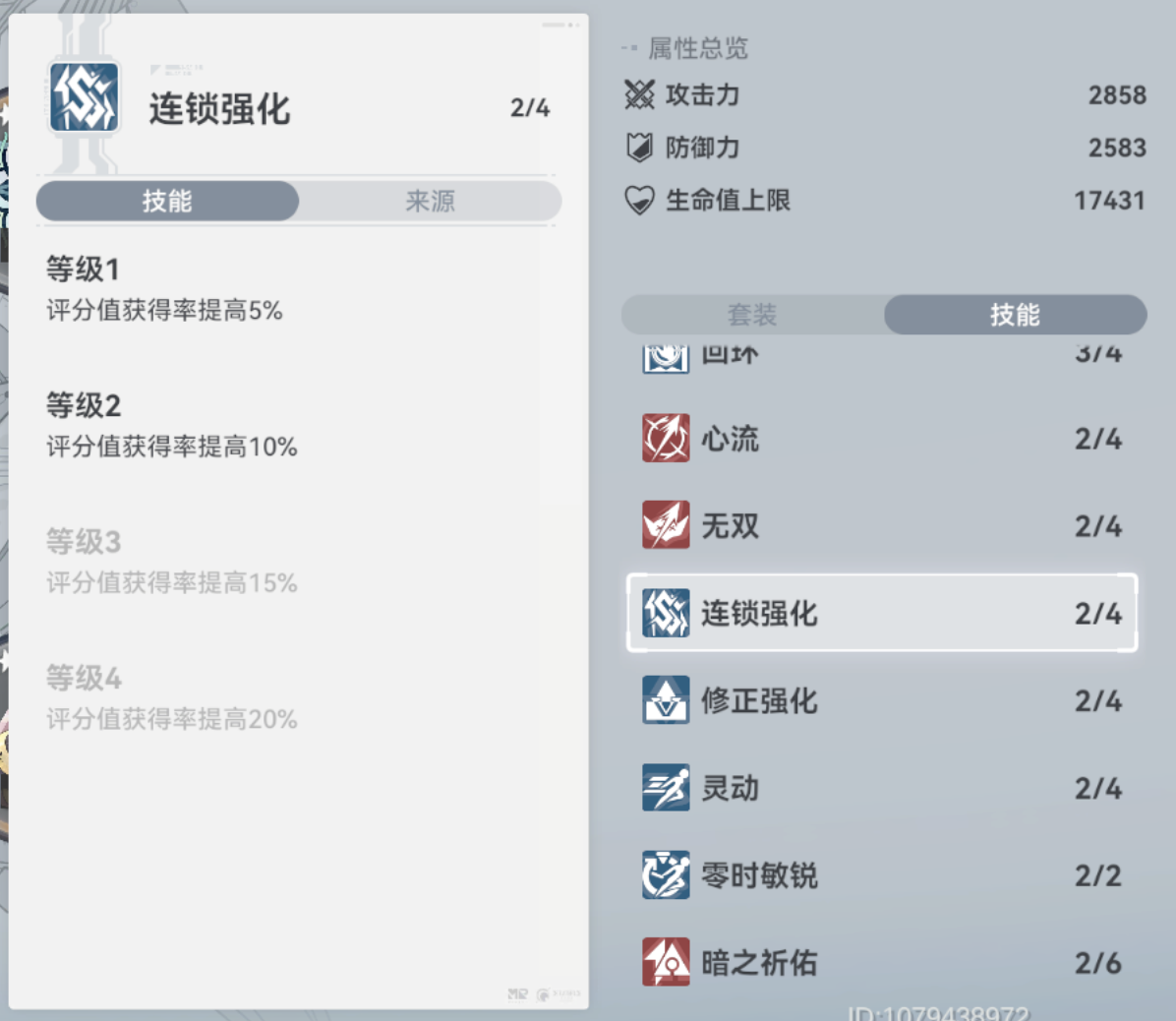Select the 零时敏锐 skill icon
The height and width of the screenshot is (1021, 1176).
pos(666,874)
